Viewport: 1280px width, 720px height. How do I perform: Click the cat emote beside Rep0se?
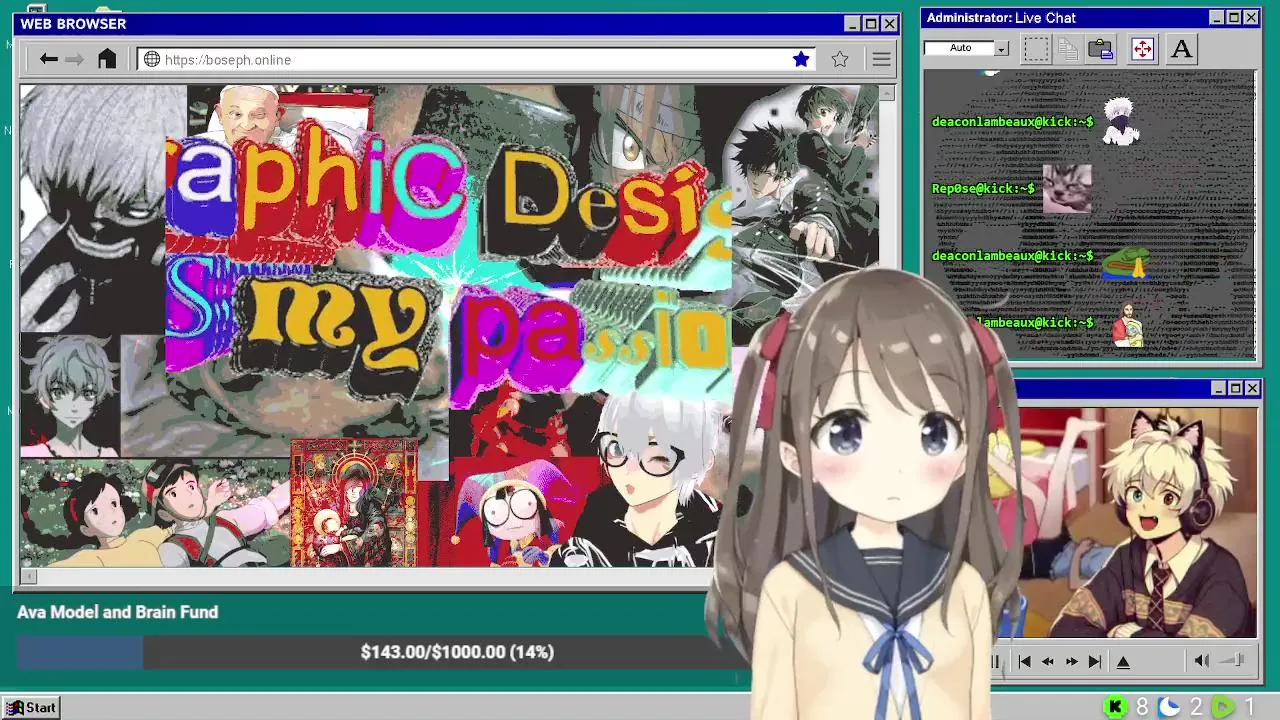coord(1067,188)
